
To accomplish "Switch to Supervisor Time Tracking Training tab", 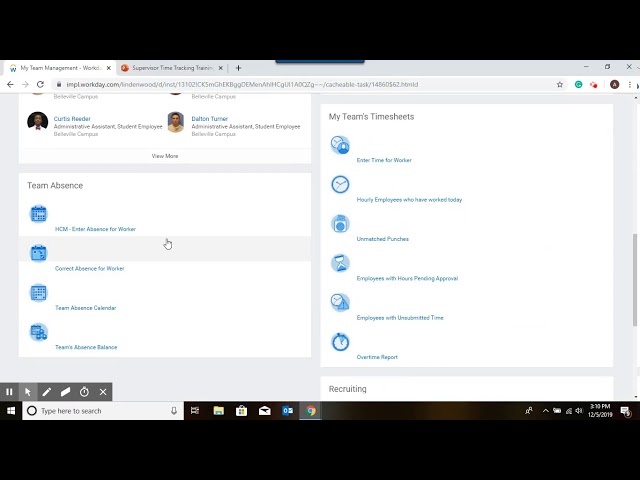I will (x=171, y=68).
